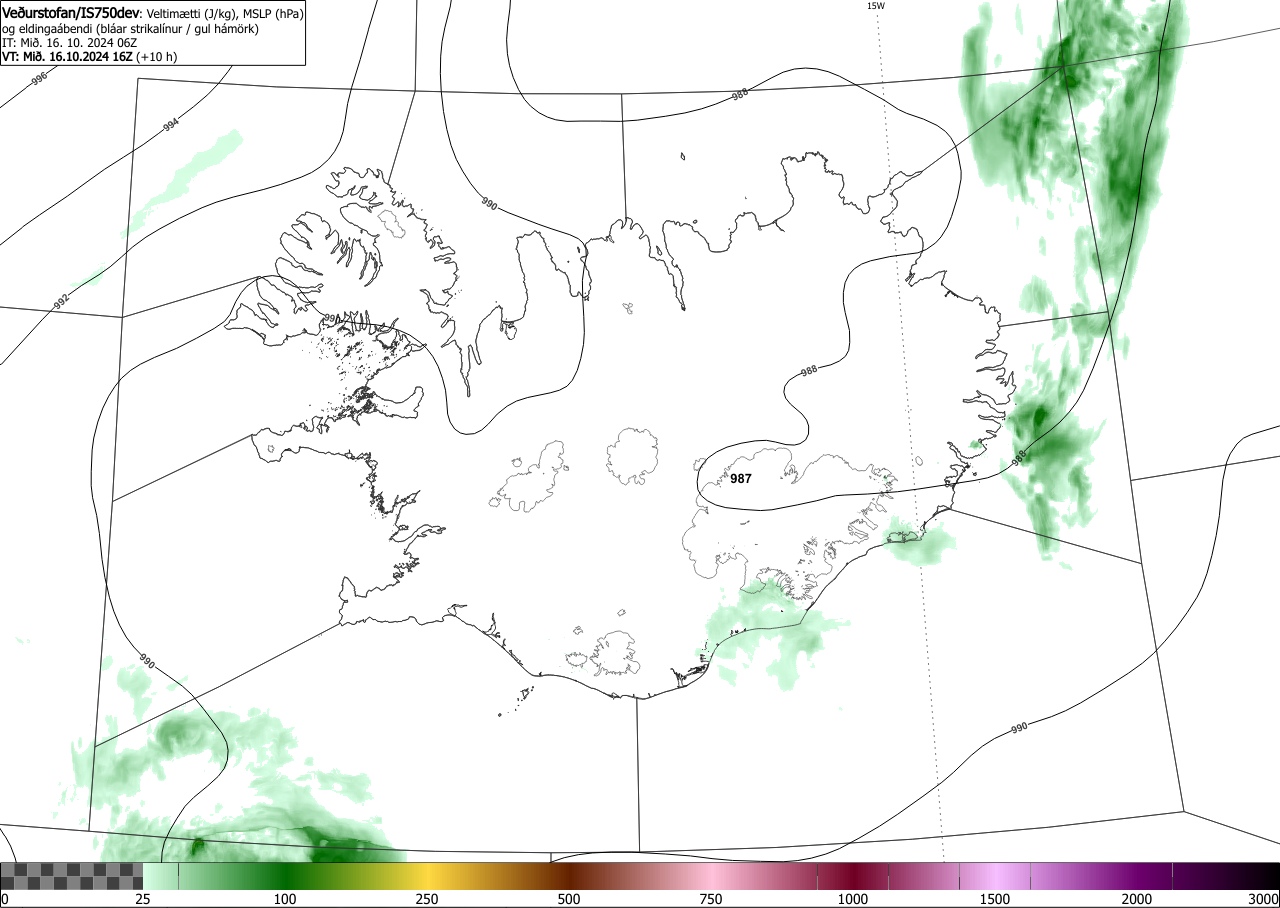Click the "750" tick on the colour scale

tap(711, 899)
